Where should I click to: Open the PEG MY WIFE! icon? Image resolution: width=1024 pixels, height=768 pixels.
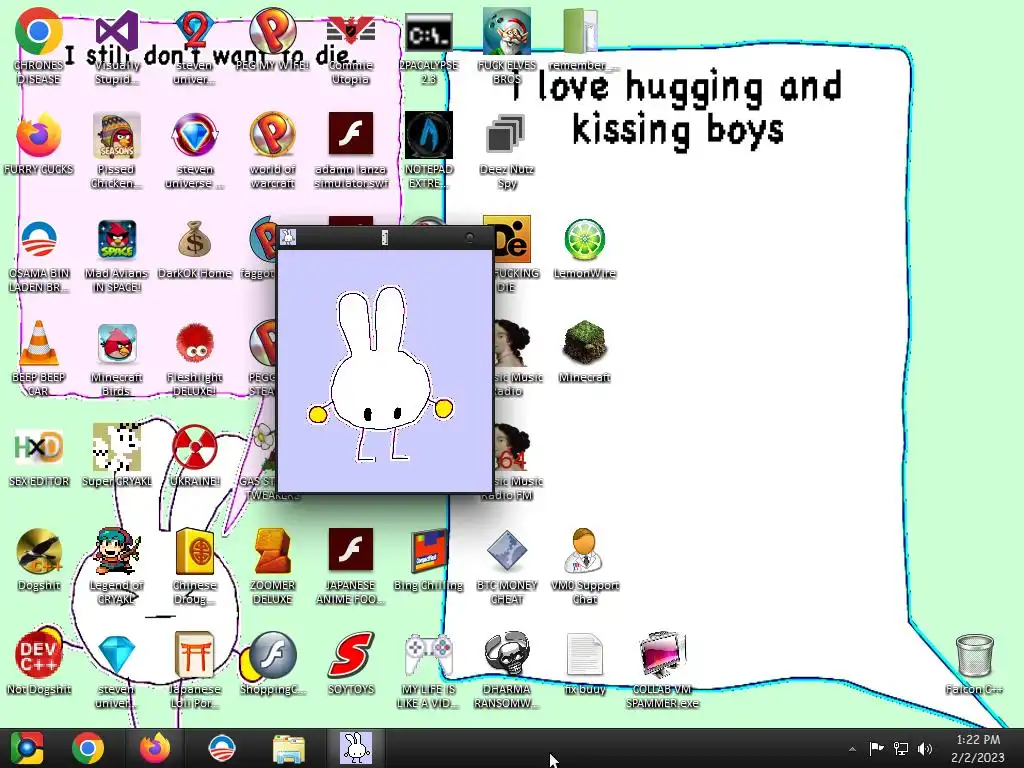click(x=272, y=31)
